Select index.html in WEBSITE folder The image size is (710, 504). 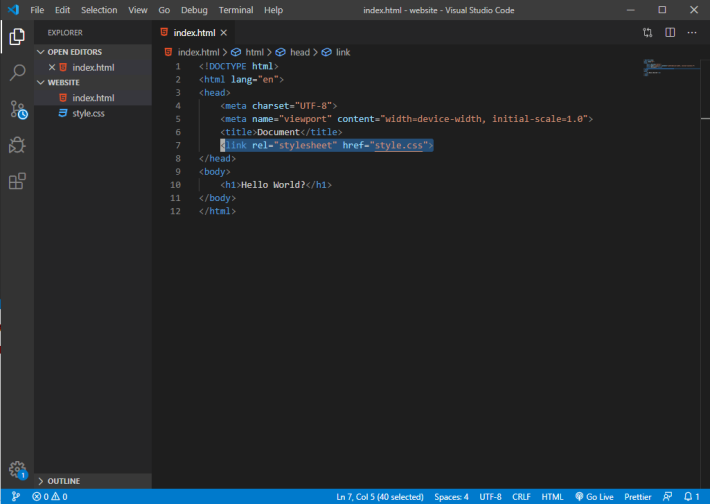(x=93, y=98)
